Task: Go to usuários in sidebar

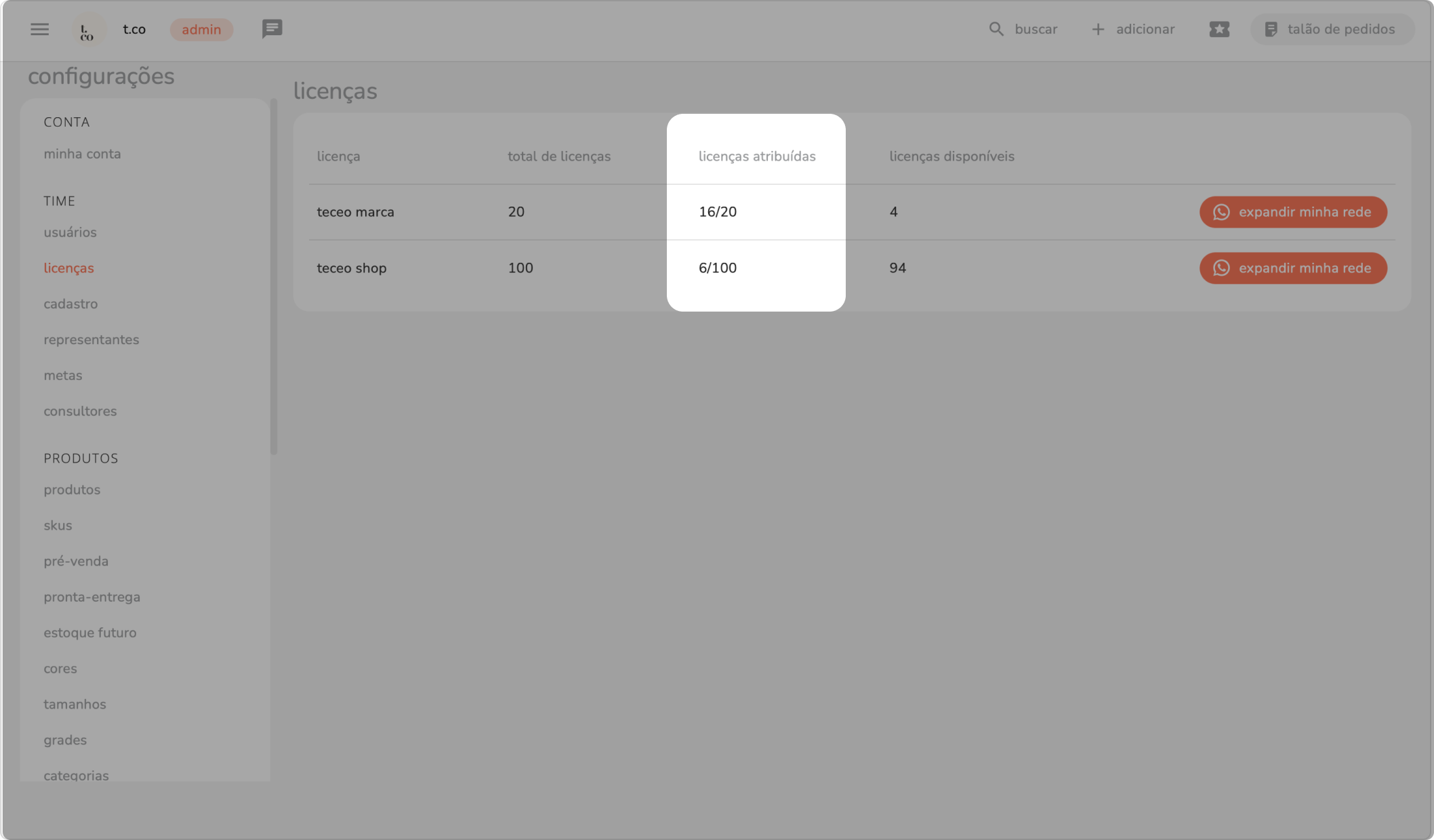Action: tap(70, 232)
